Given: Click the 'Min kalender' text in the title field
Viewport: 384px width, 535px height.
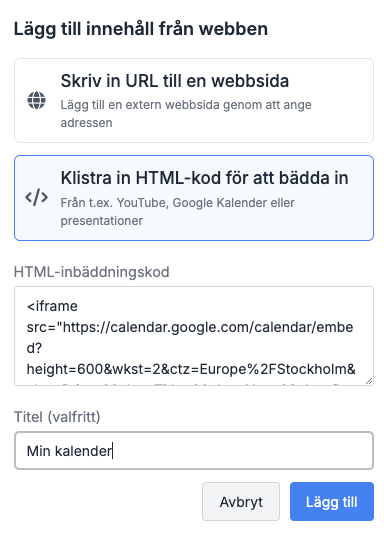Looking at the screenshot, I should (69, 451).
